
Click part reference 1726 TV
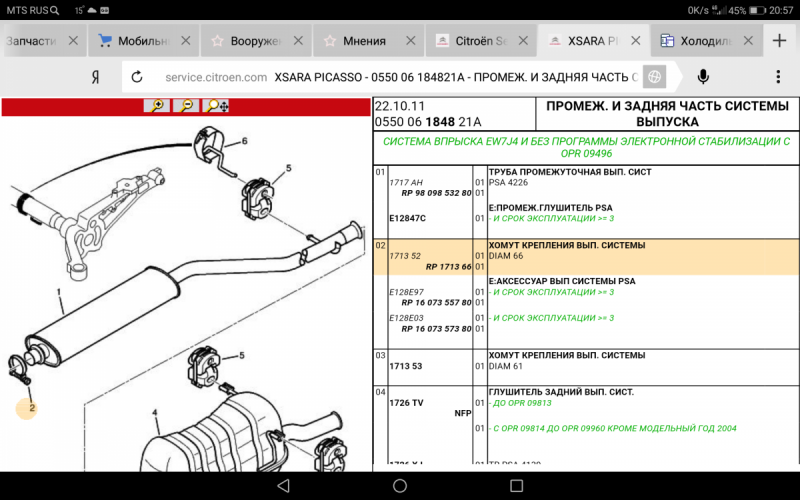[x=406, y=403]
